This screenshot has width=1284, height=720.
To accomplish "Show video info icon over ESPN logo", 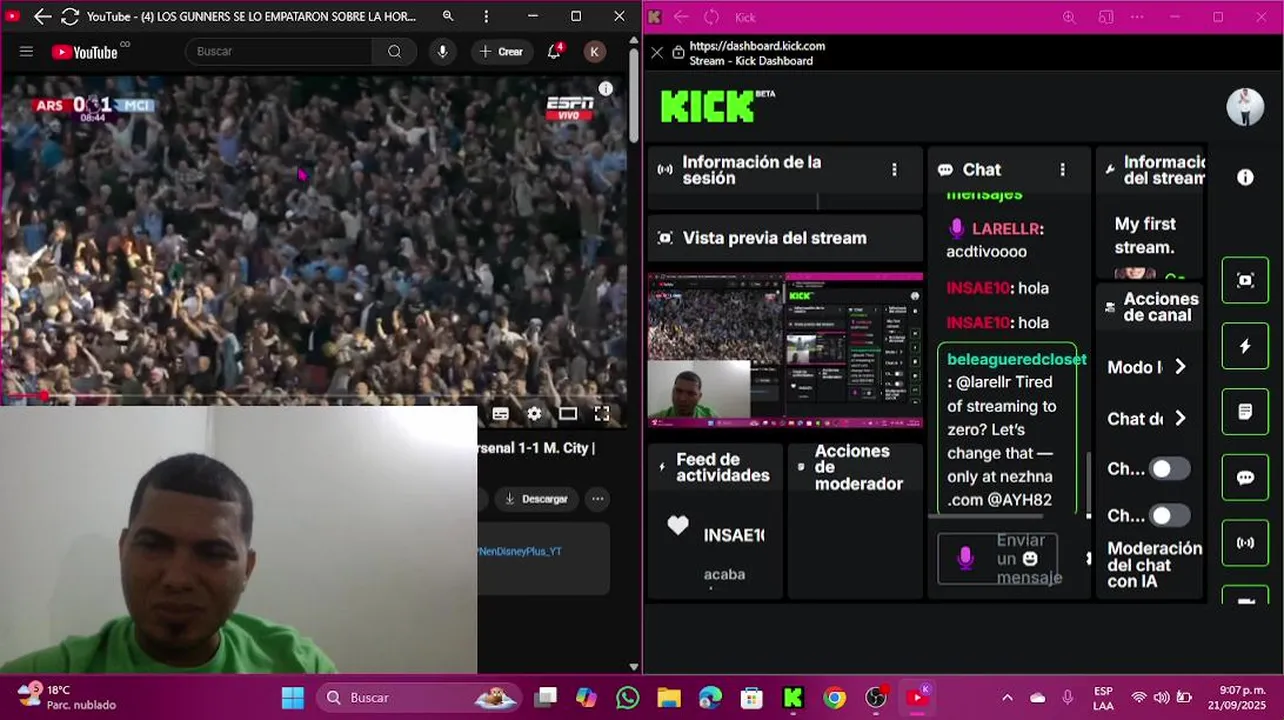I will point(605,89).
